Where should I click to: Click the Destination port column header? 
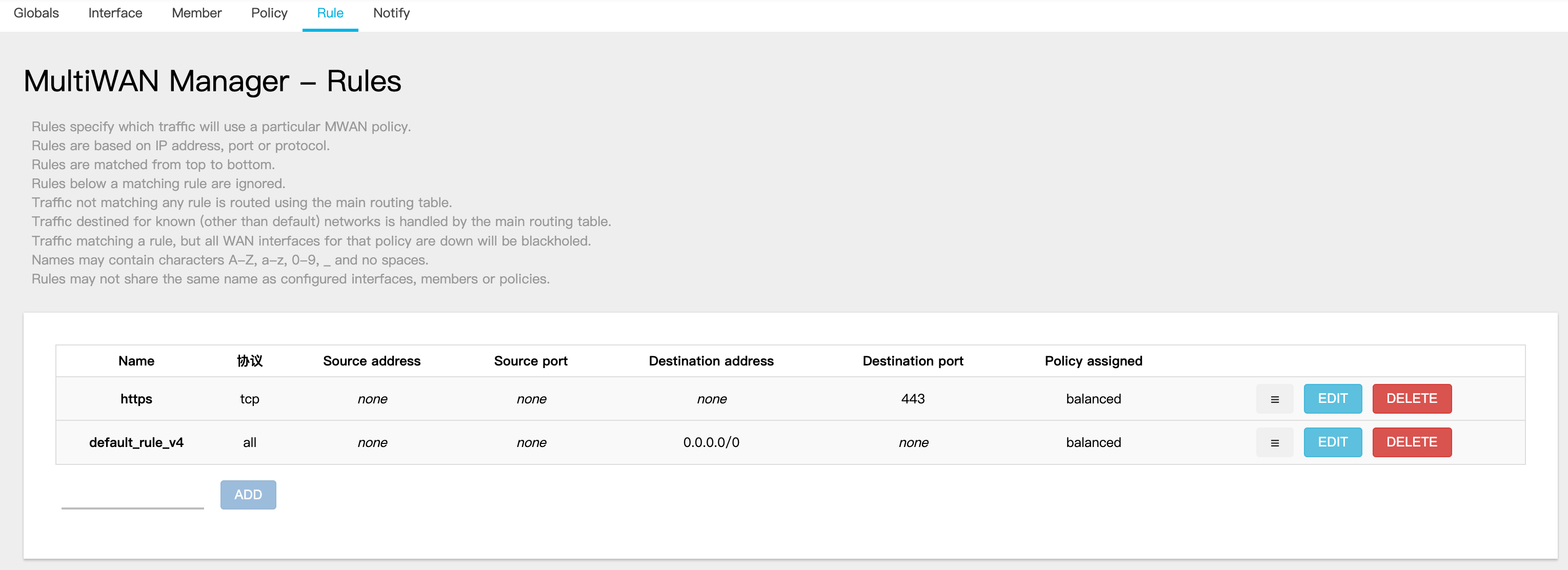point(912,361)
